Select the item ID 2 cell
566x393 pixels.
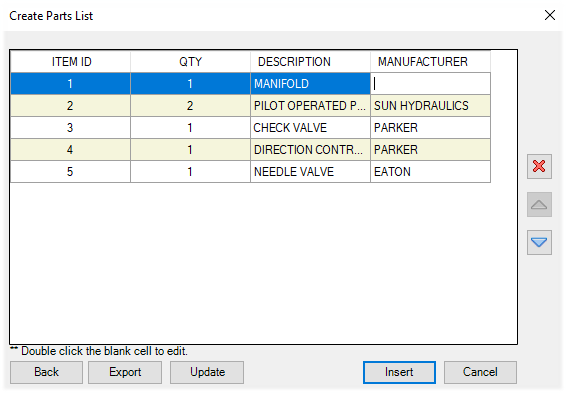[x=71, y=106]
